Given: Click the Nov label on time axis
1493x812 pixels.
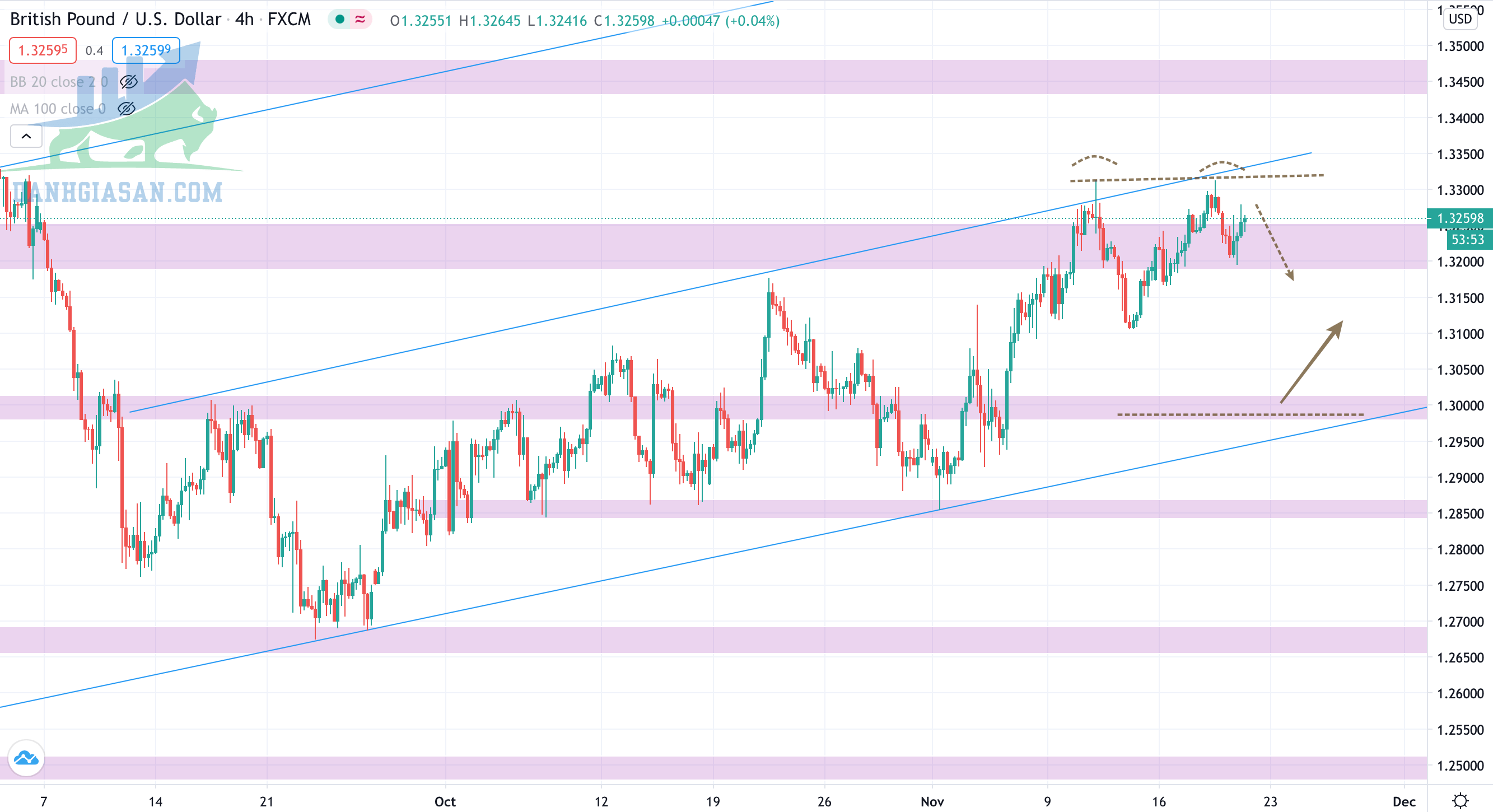Looking at the screenshot, I should [932, 801].
